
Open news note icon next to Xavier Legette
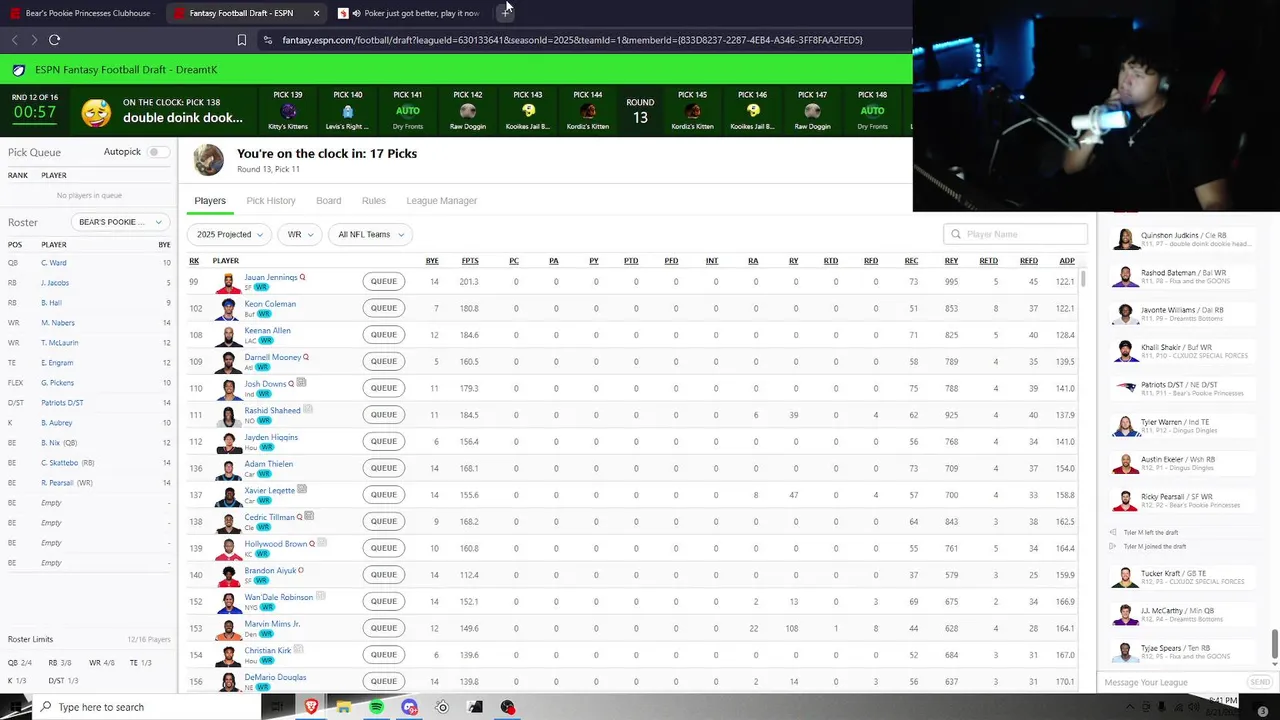tap(302, 490)
